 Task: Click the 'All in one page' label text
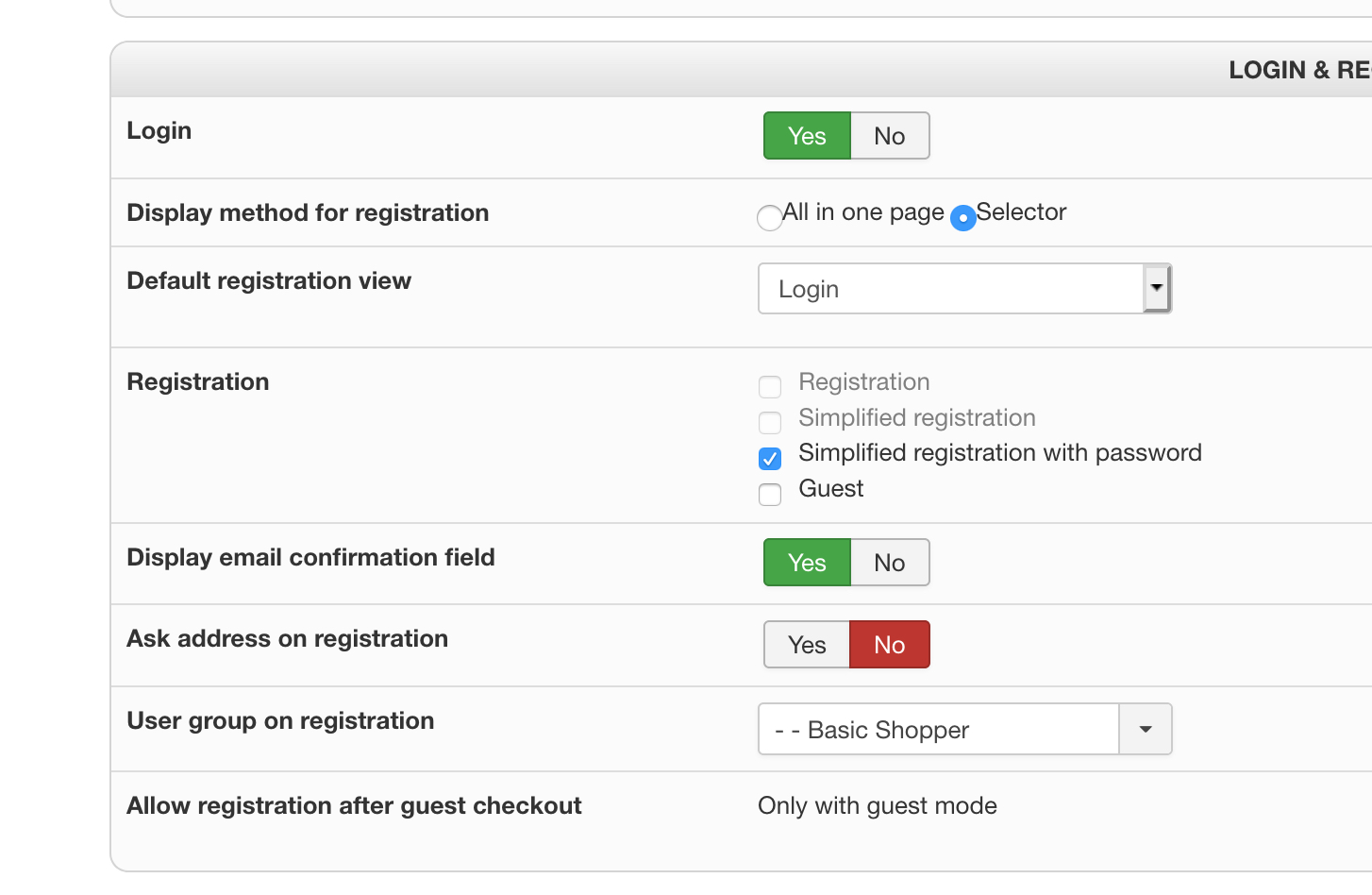tap(863, 212)
